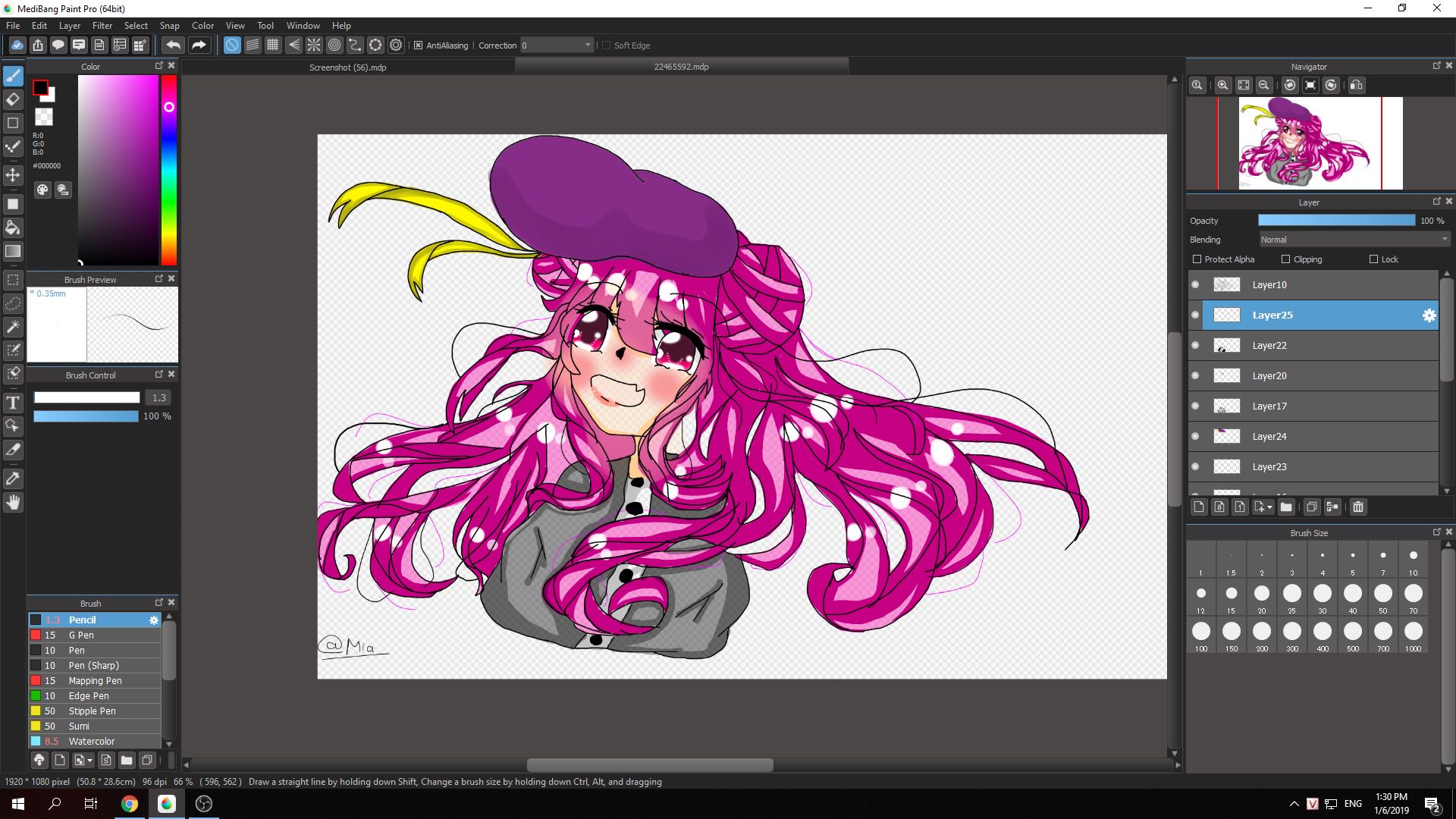Select the Move tool
Image resolution: width=1456 pixels, height=819 pixels.
coord(13,175)
